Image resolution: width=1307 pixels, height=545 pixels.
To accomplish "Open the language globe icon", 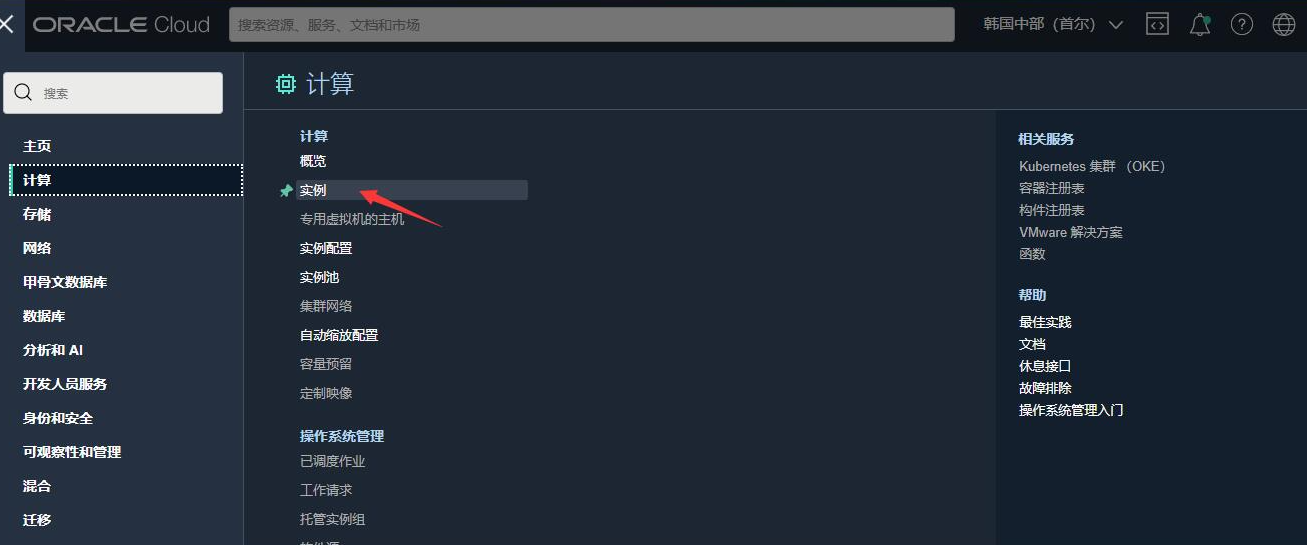I will [x=1284, y=25].
